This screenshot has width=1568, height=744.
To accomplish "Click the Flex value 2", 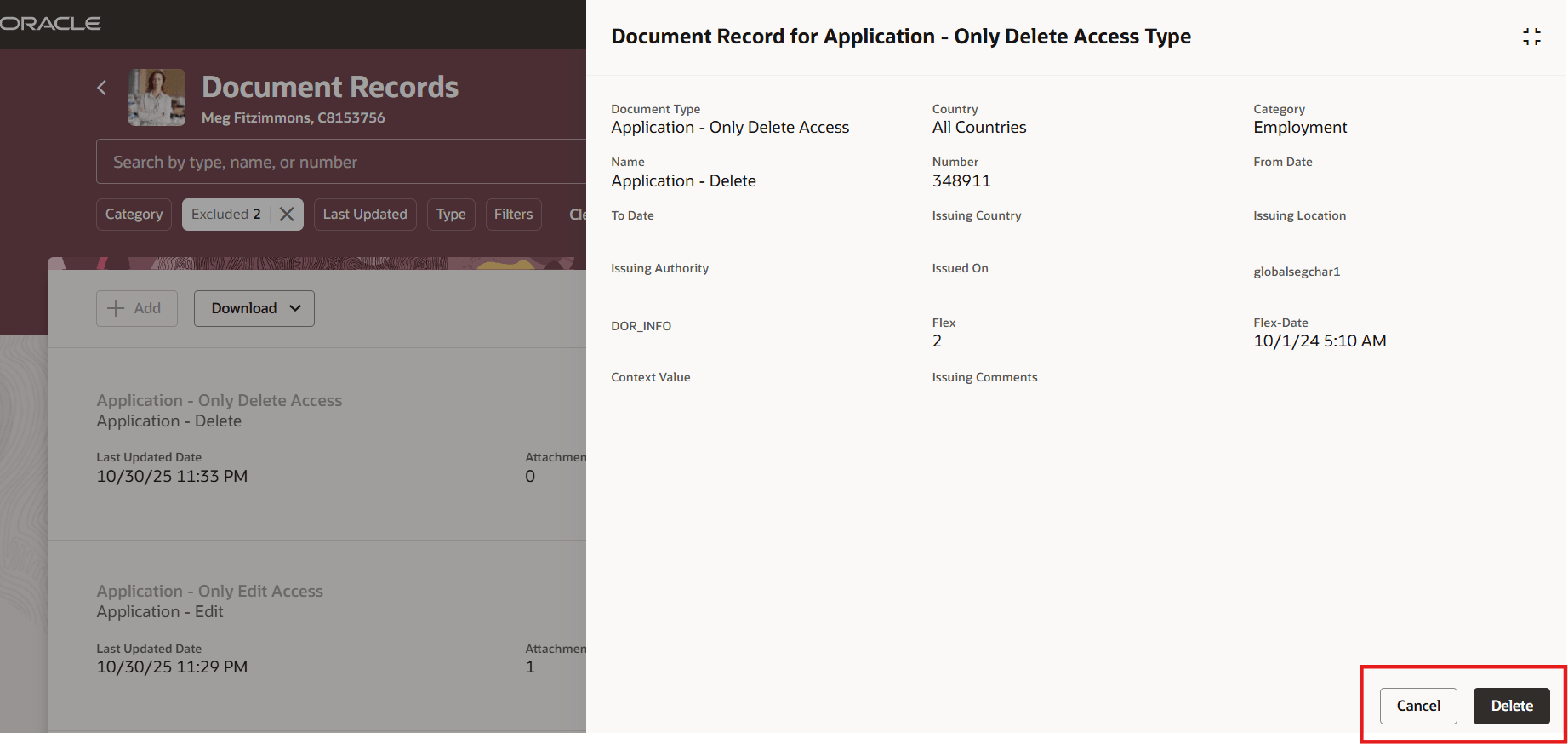I will point(937,341).
